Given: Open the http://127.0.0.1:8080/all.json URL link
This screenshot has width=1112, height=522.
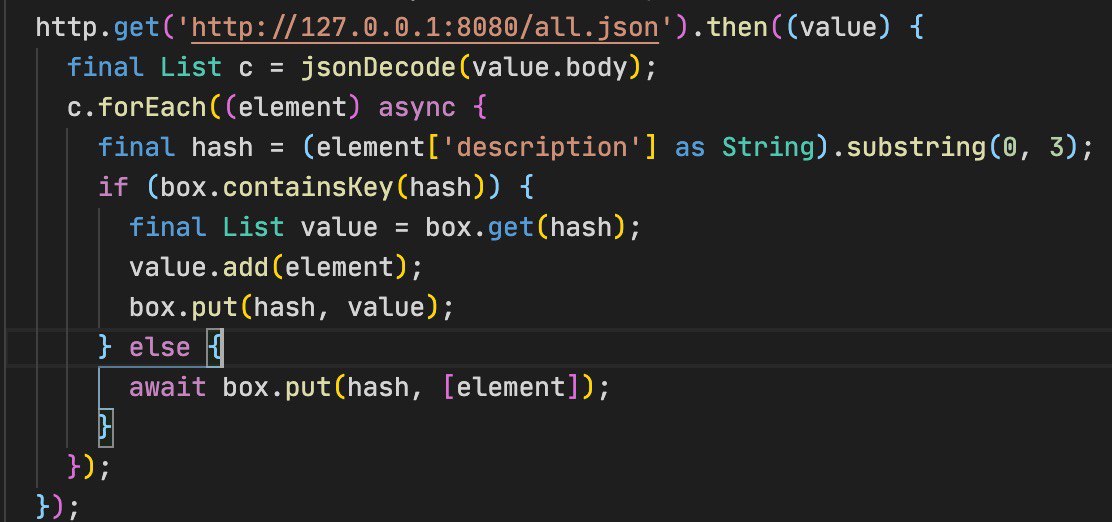Looking at the screenshot, I should 425,28.
